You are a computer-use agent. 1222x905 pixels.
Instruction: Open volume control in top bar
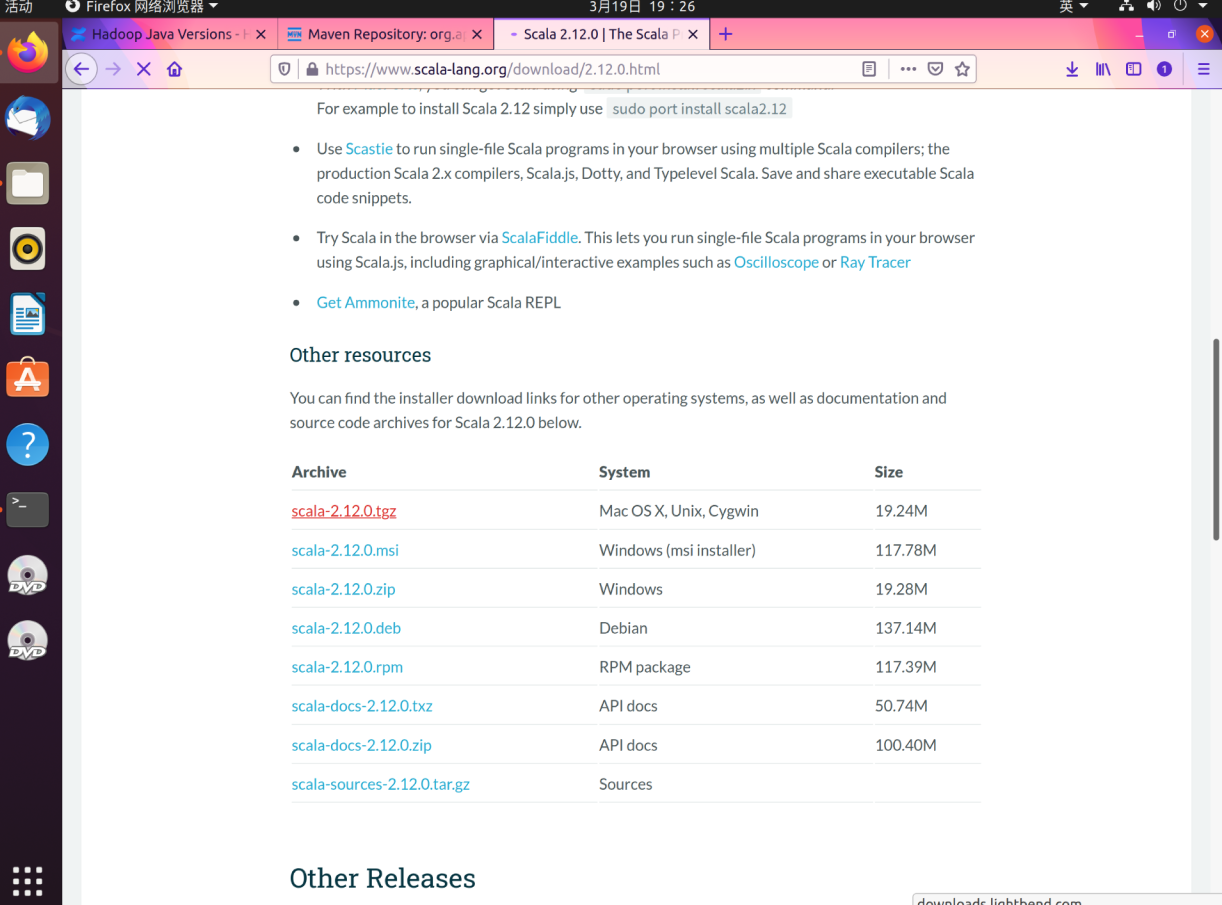pyautogui.click(x=1154, y=7)
